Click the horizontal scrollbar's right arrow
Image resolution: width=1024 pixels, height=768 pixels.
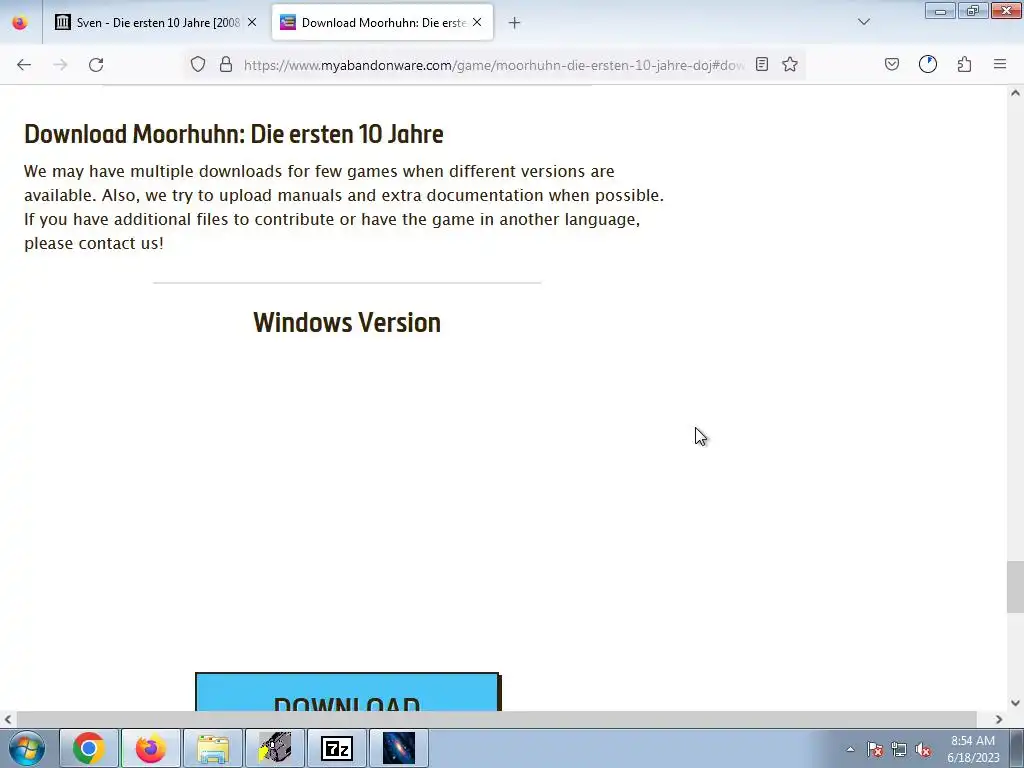[x=999, y=719]
